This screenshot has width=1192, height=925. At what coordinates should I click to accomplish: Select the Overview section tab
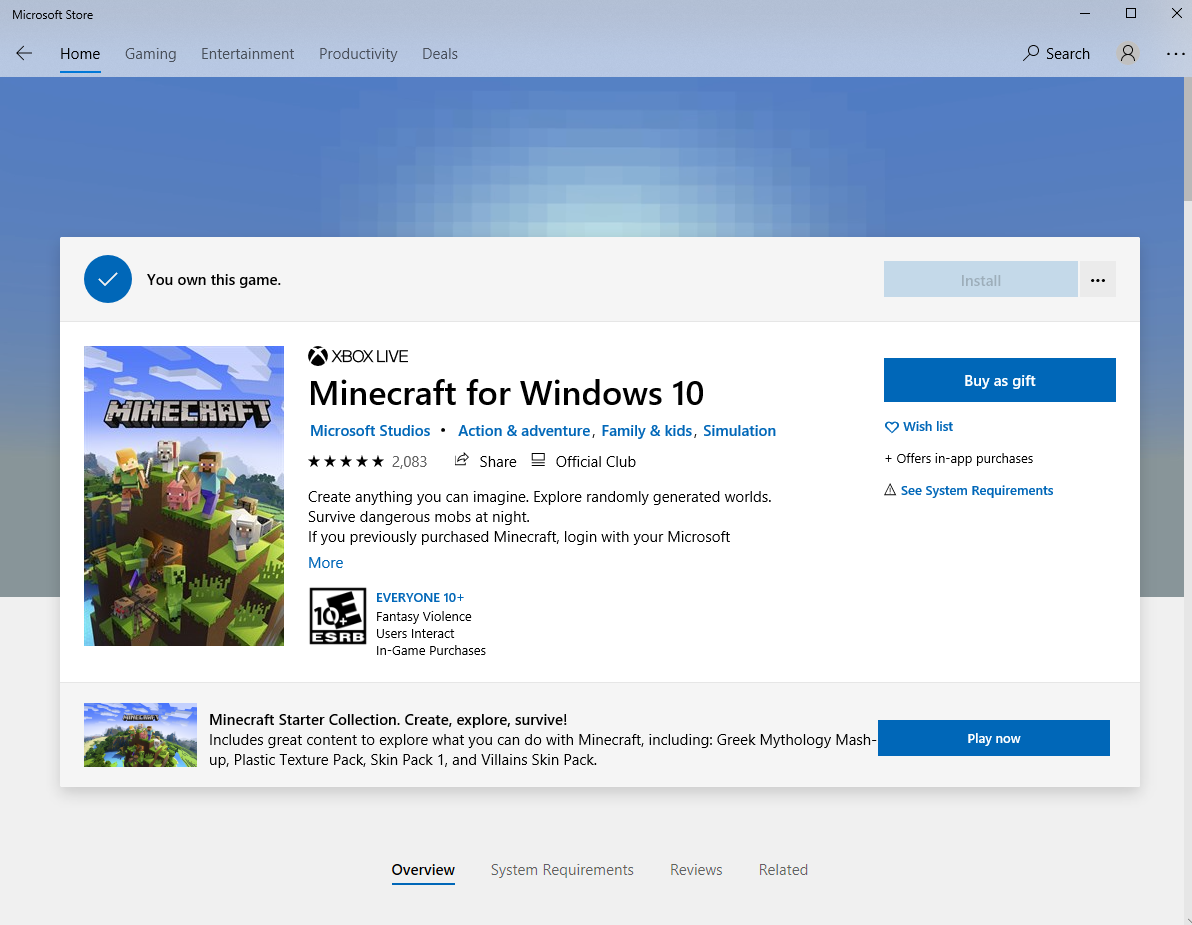423,870
